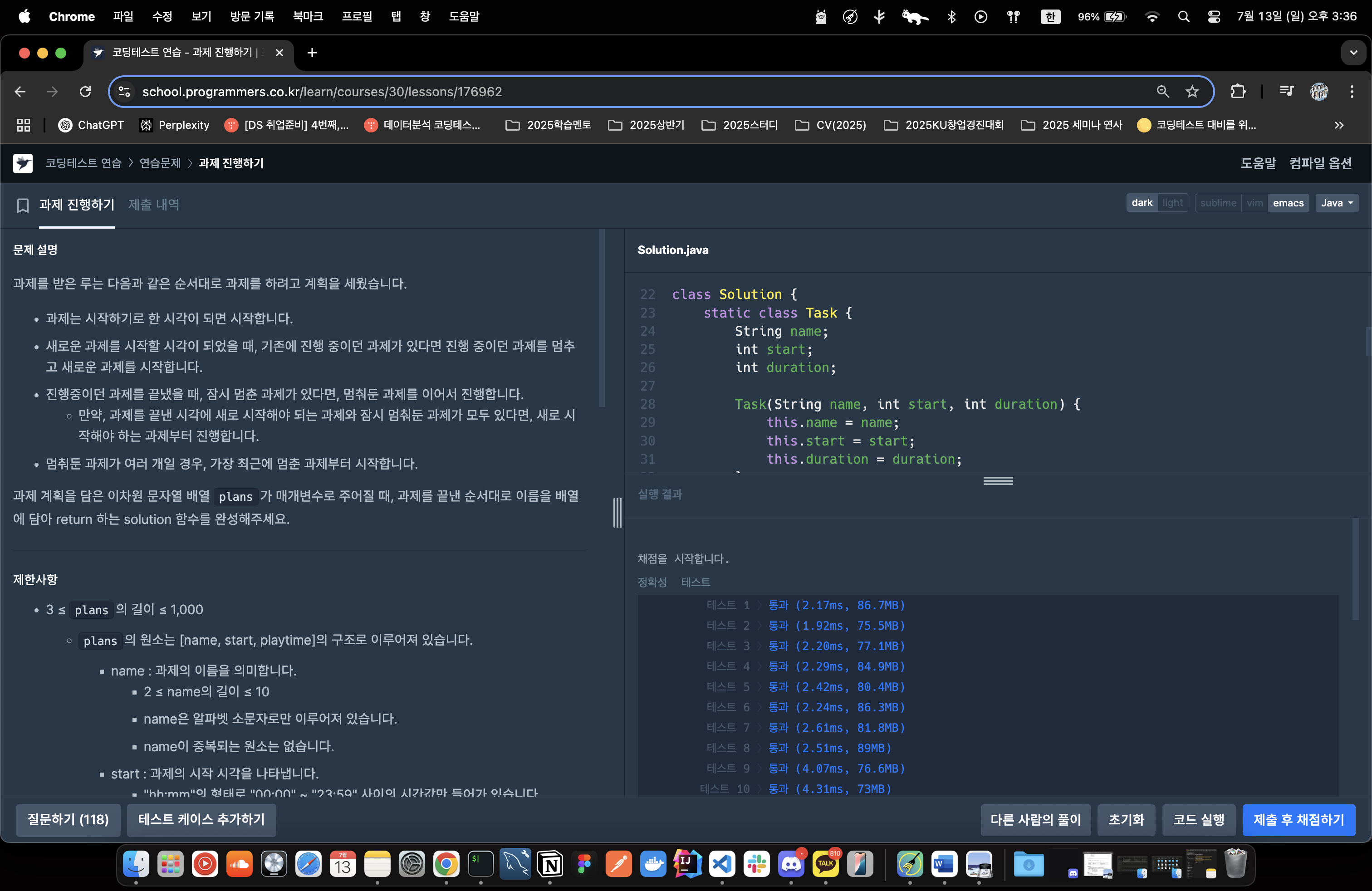Viewport: 1372px width, 891px height.
Task: Open the 도움말 link in header
Action: tap(1258, 163)
